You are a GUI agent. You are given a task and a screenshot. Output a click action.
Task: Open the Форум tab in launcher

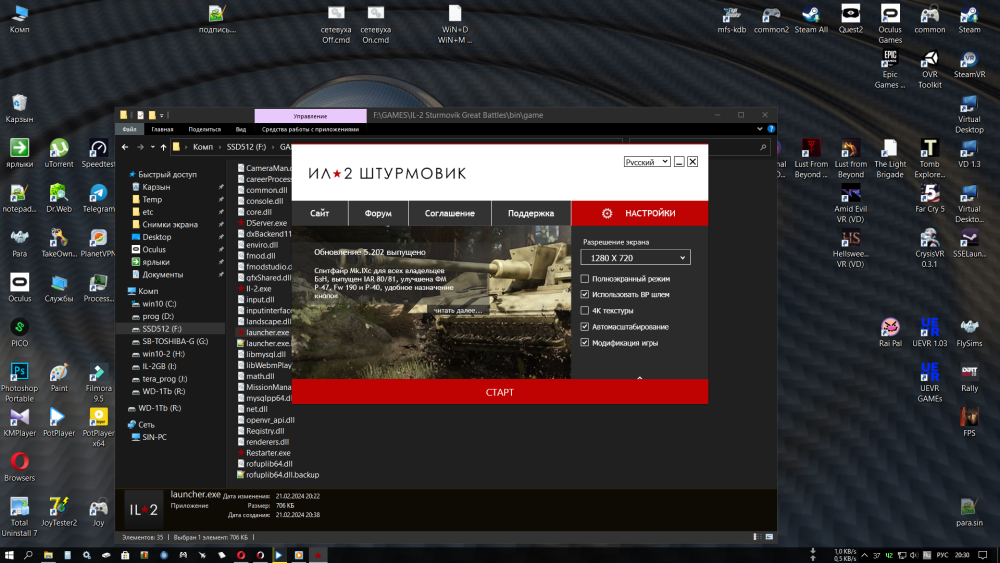[x=378, y=213]
